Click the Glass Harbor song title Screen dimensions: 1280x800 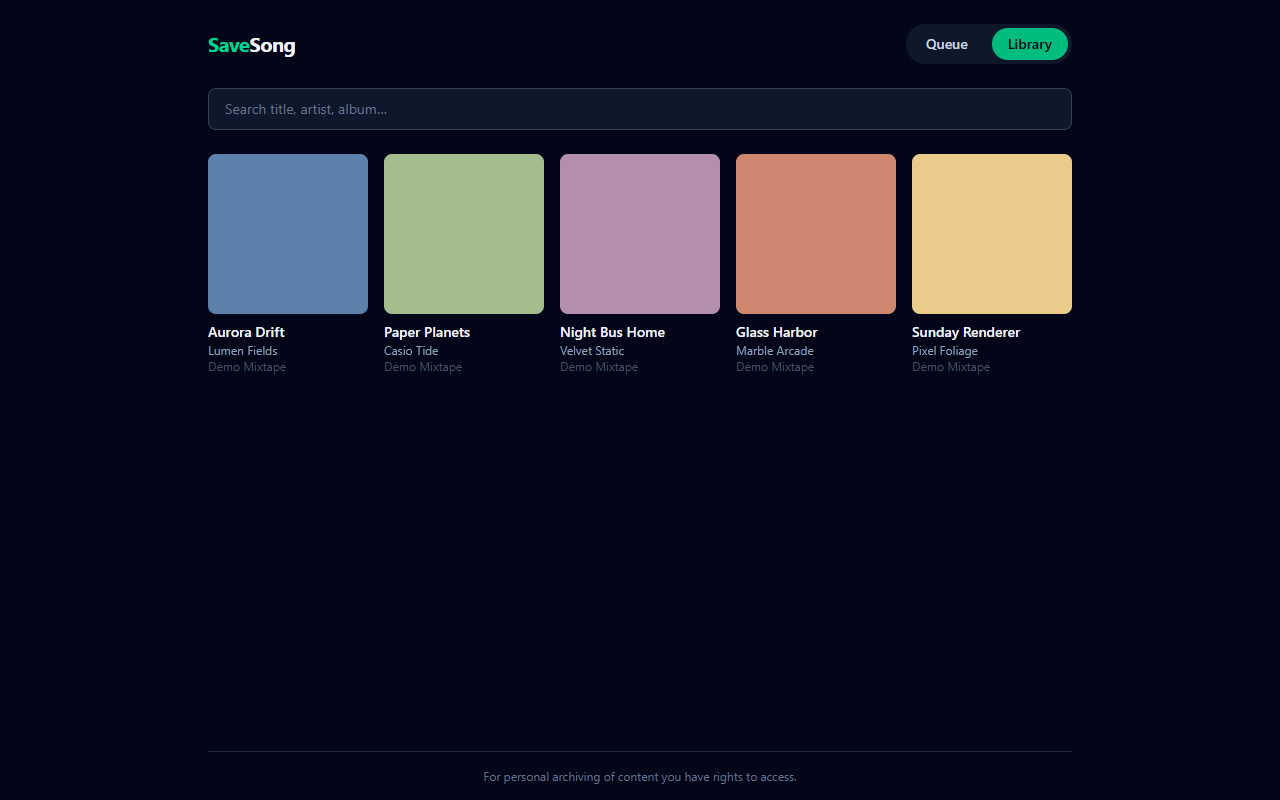pyautogui.click(x=777, y=332)
